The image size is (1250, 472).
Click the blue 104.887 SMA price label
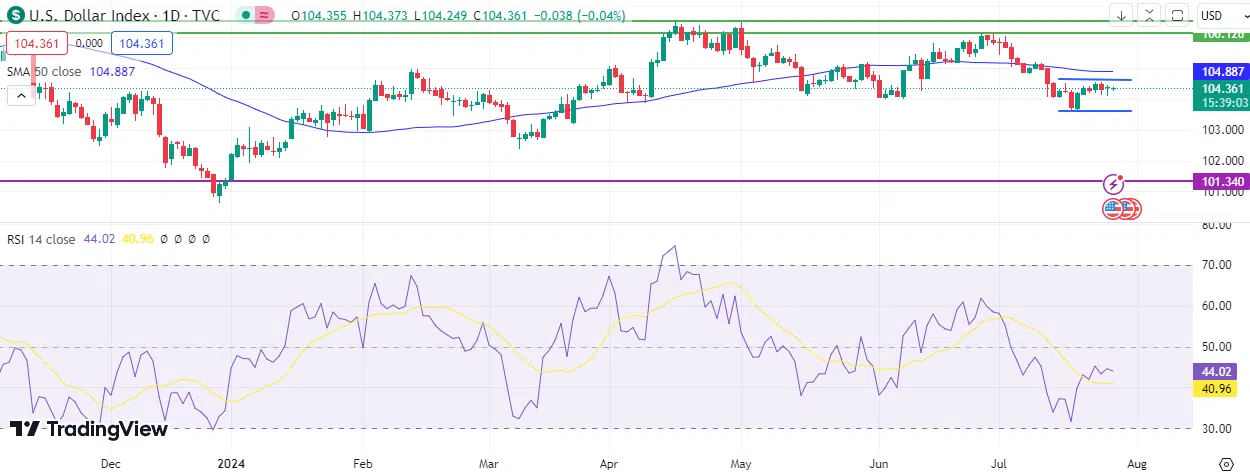(1221, 72)
